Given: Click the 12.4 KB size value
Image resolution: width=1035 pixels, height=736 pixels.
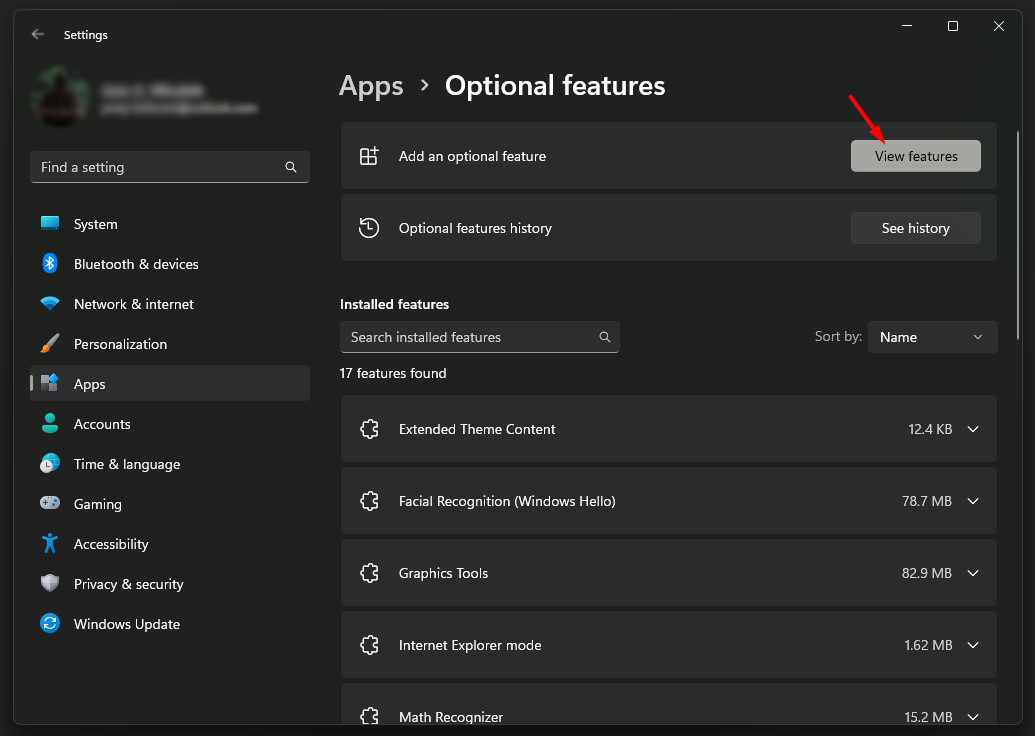Looking at the screenshot, I should [x=930, y=430].
